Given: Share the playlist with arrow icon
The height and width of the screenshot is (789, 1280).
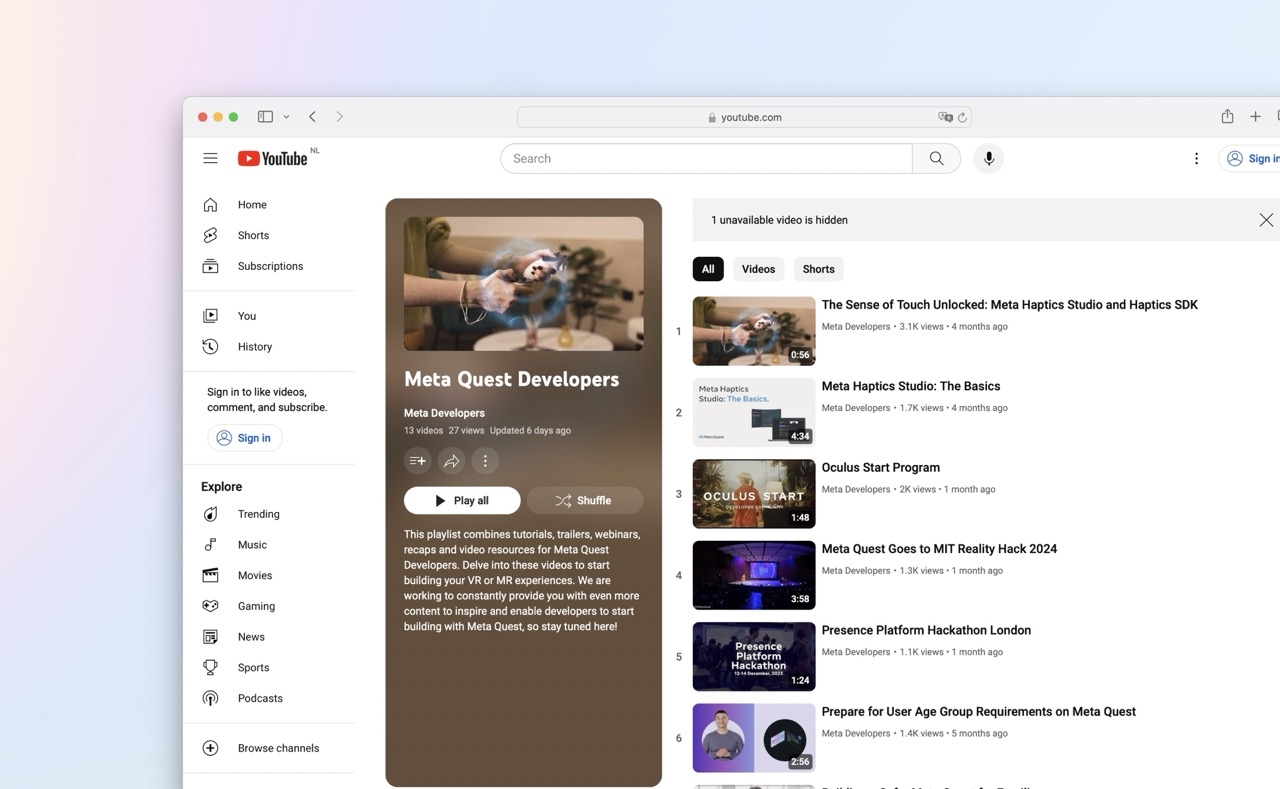Looking at the screenshot, I should (452, 461).
